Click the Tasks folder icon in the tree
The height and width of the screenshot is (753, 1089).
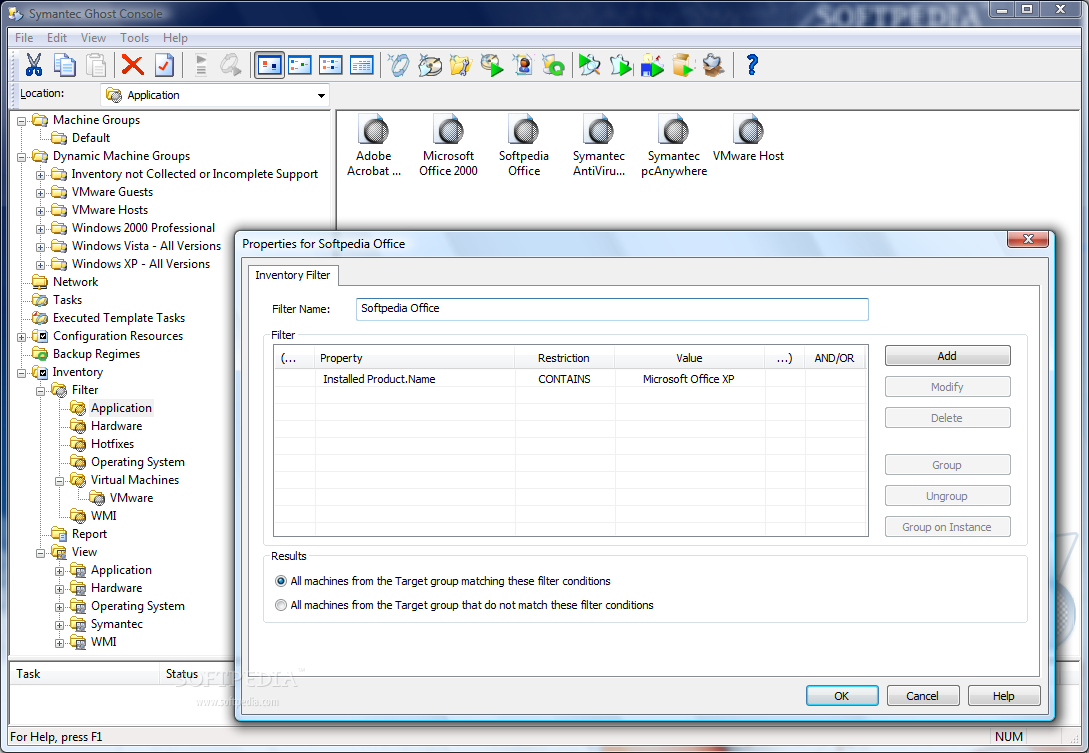(40, 299)
